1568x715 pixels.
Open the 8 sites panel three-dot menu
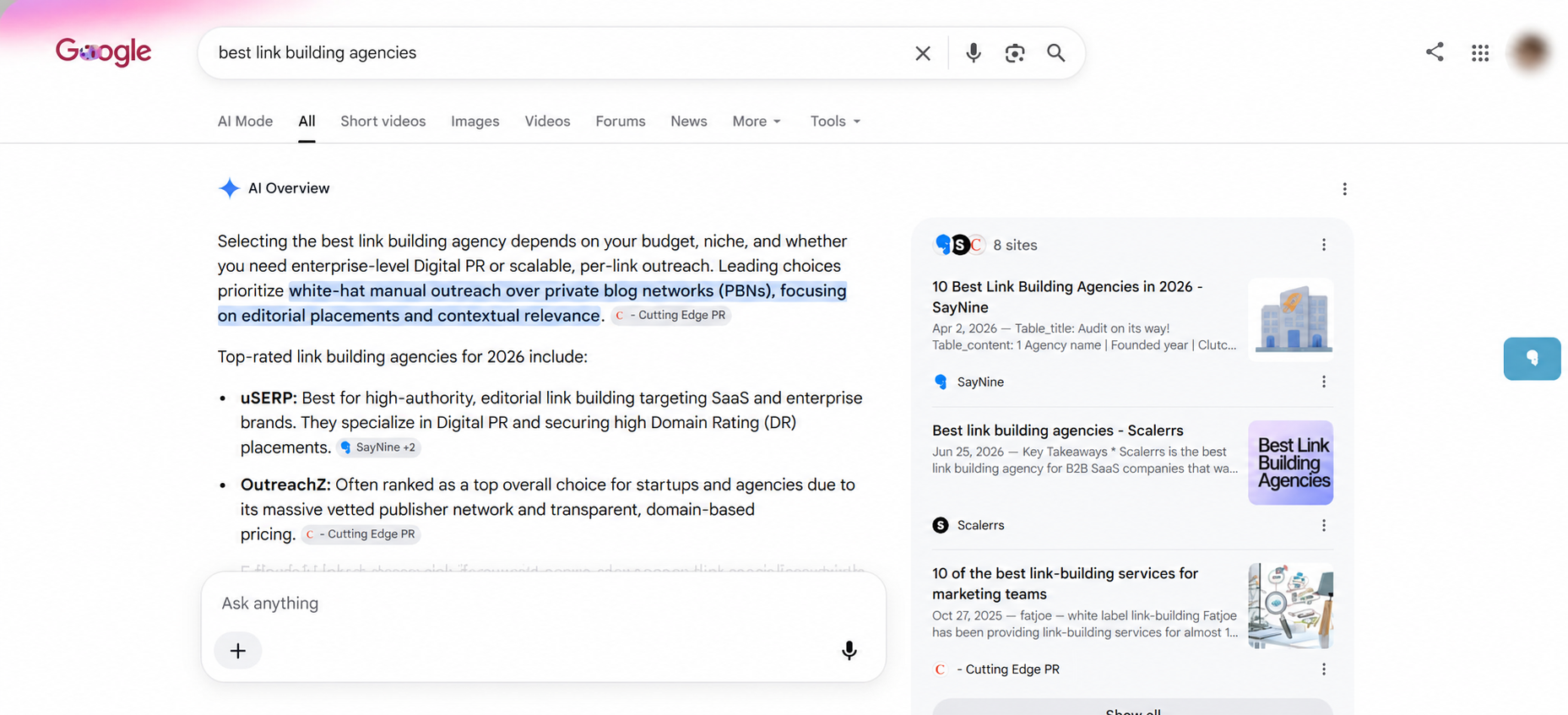(x=1324, y=245)
